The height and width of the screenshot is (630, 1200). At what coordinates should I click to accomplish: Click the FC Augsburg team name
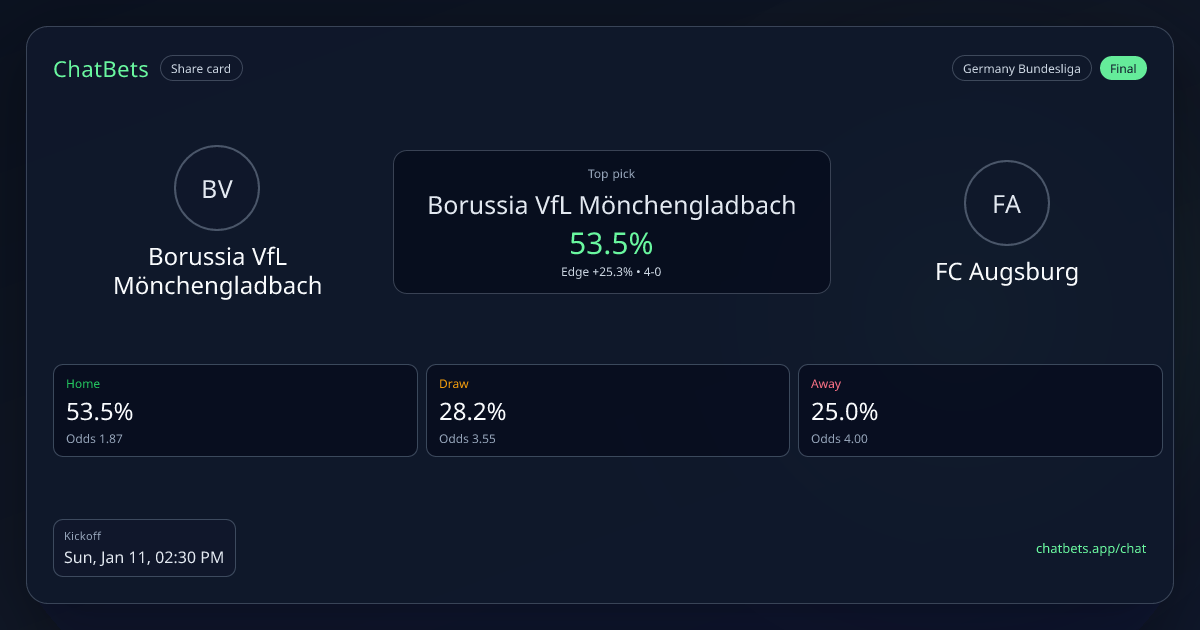click(1006, 271)
